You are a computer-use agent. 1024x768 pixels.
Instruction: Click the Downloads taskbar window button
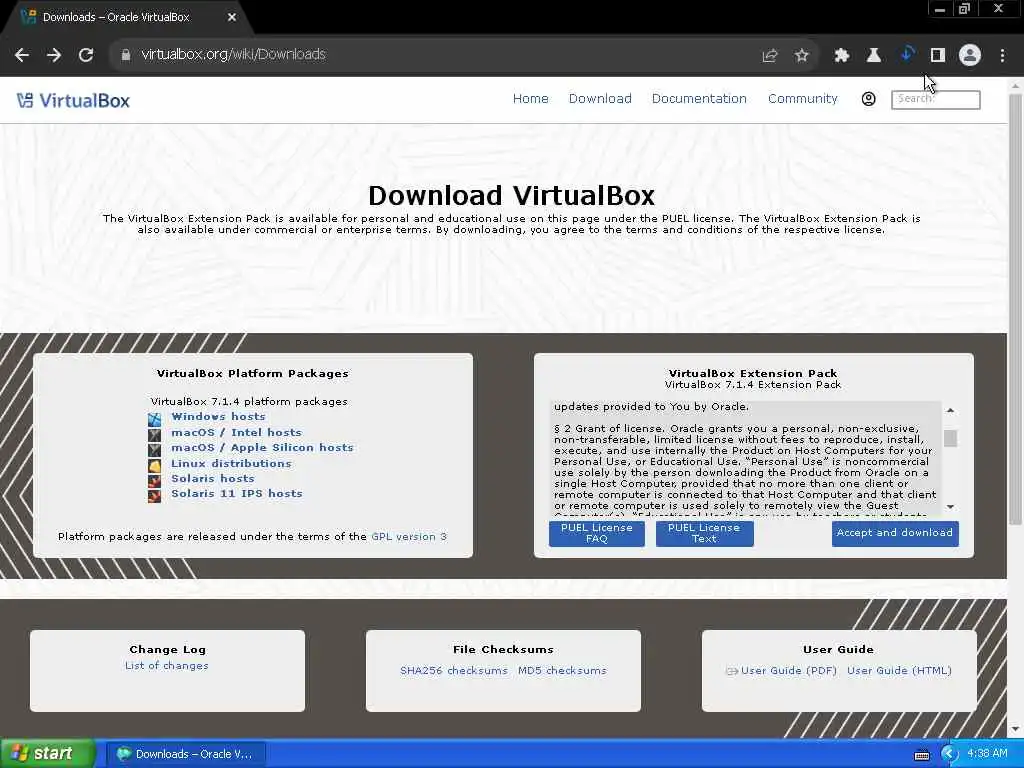coord(185,754)
